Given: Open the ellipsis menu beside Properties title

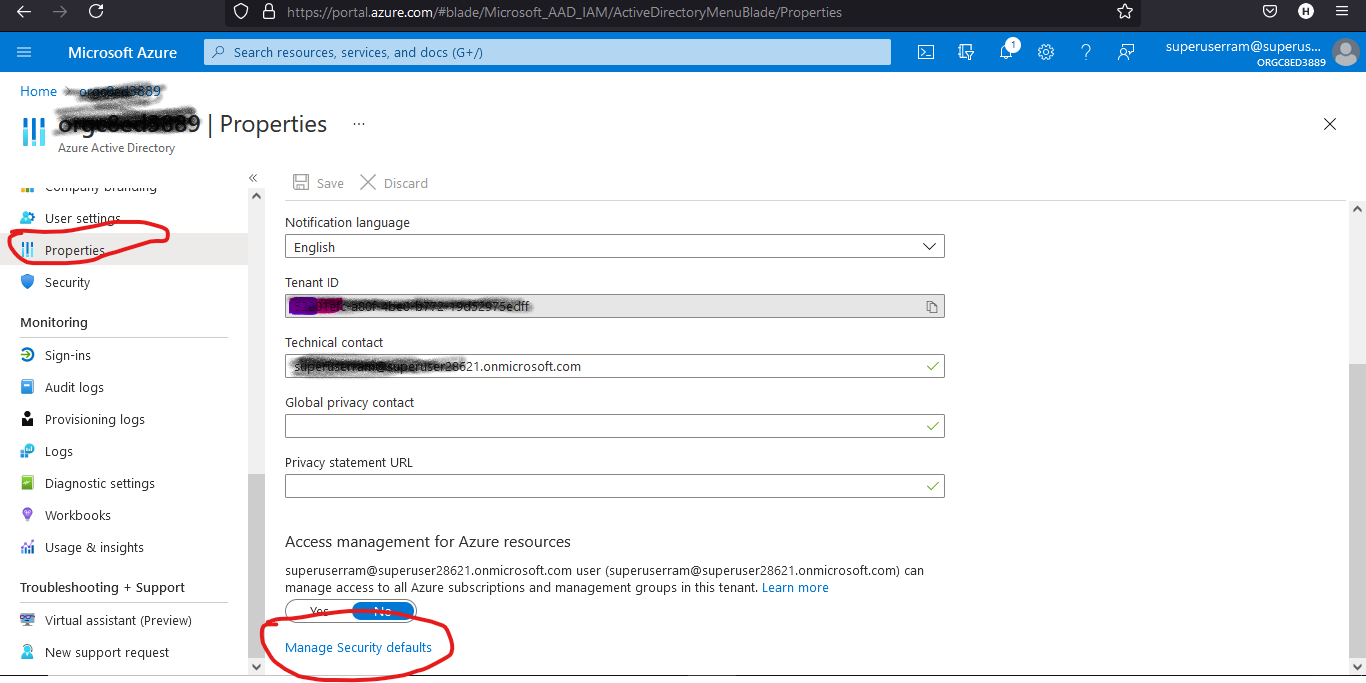Looking at the screenshot, I should coord(359,124).
